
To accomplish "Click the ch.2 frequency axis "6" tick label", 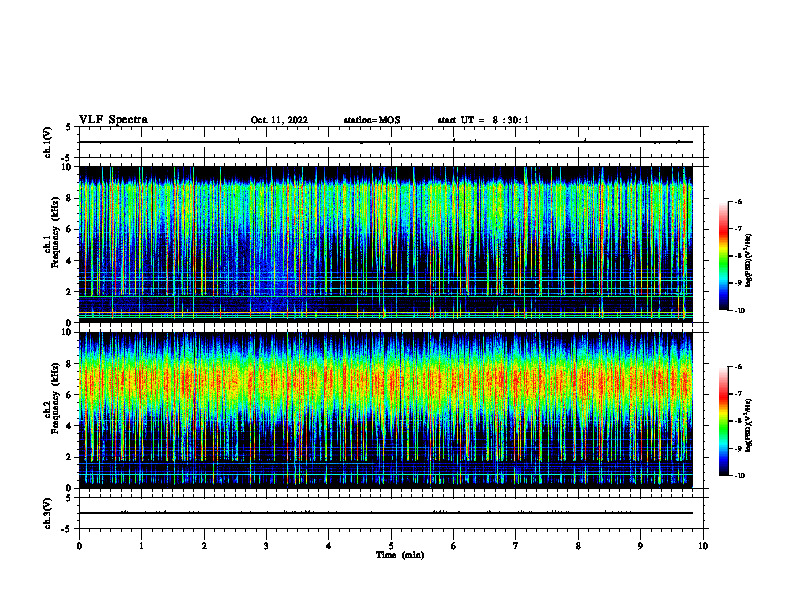I will (69, 395).
